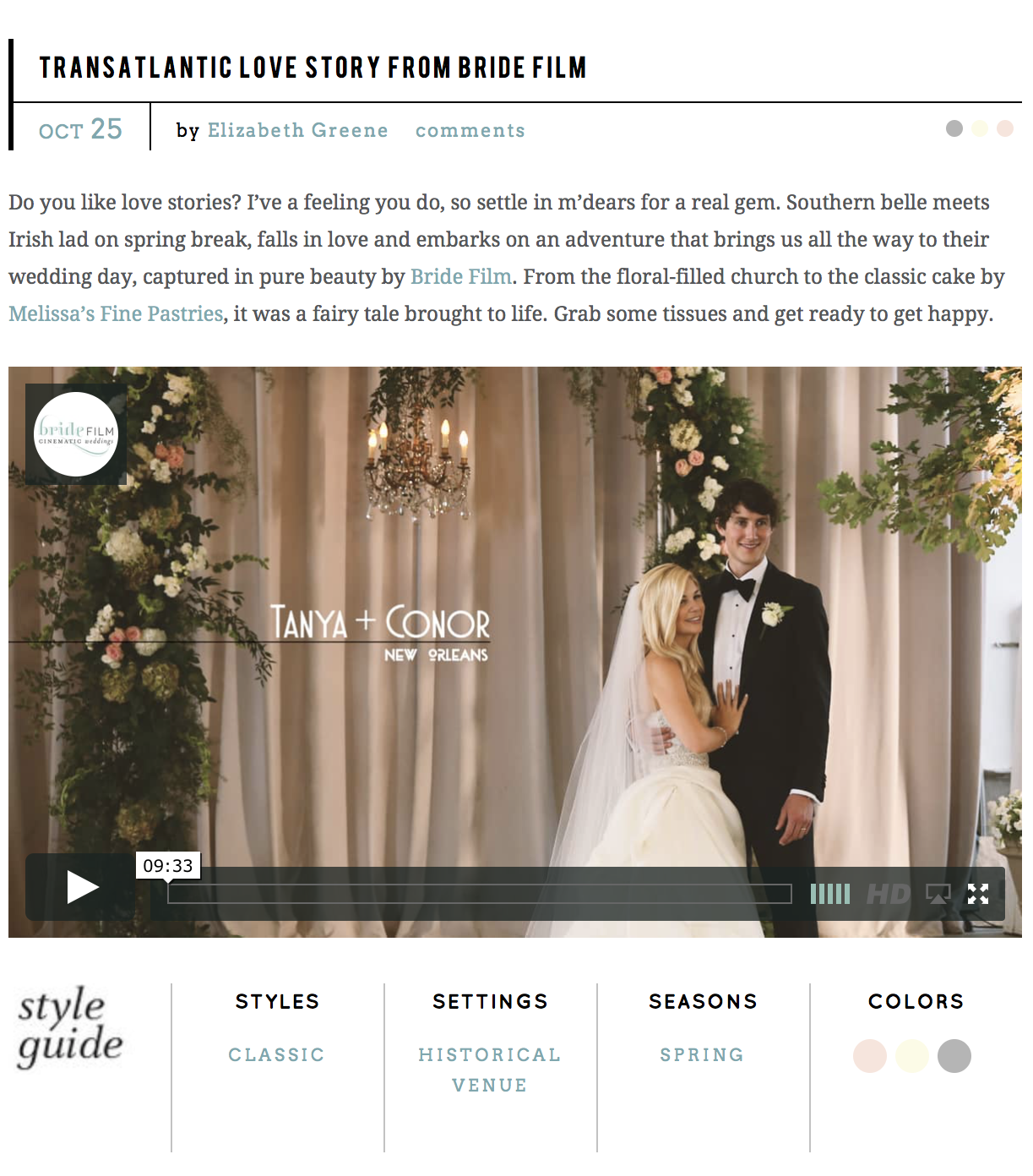The height and width of the screenshot is (1176, 1033).
Task: Select the pink dot in the post header
Action: (1005, 128)
